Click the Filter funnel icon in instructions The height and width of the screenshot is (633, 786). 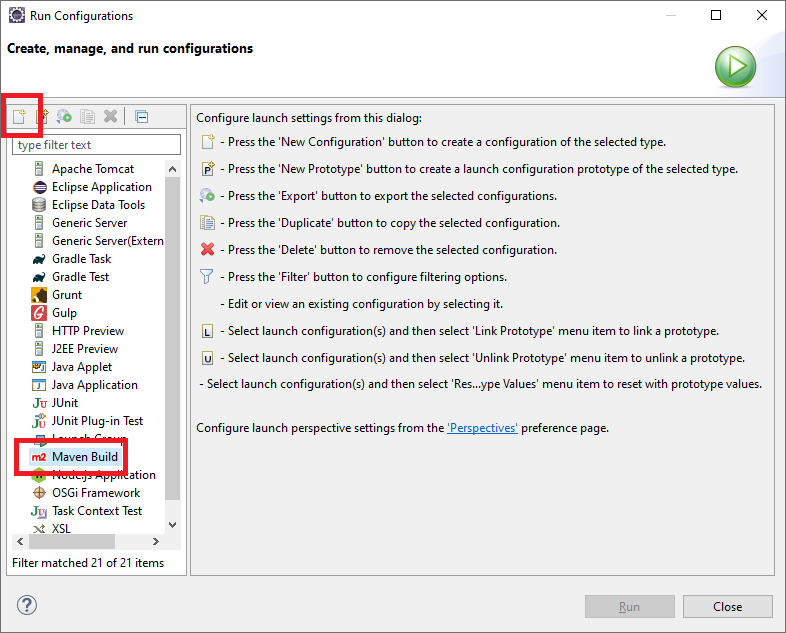(207, 277)
